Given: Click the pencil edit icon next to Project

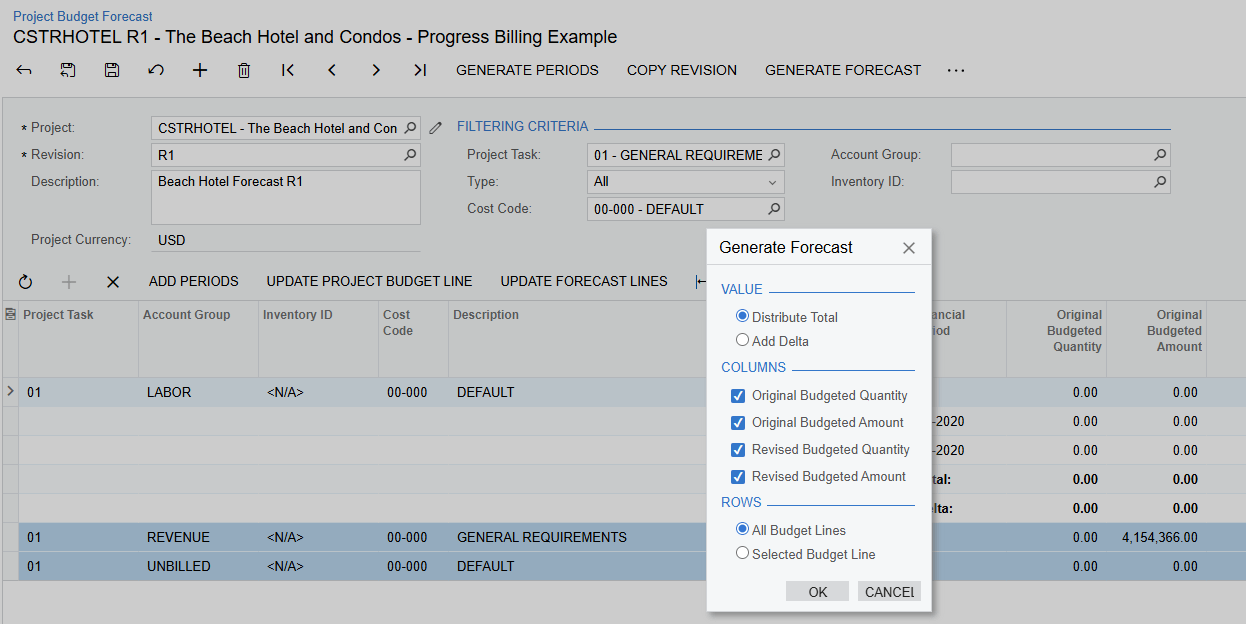Looking at the screenshot, I should pyautogui.click(x=435, y=127).
